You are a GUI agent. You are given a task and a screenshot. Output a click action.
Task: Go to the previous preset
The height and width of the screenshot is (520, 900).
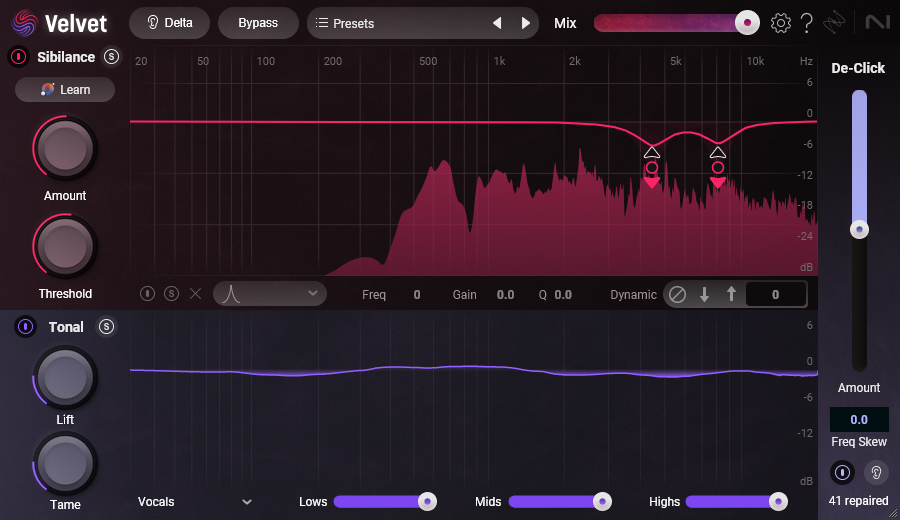pos(497,23)
